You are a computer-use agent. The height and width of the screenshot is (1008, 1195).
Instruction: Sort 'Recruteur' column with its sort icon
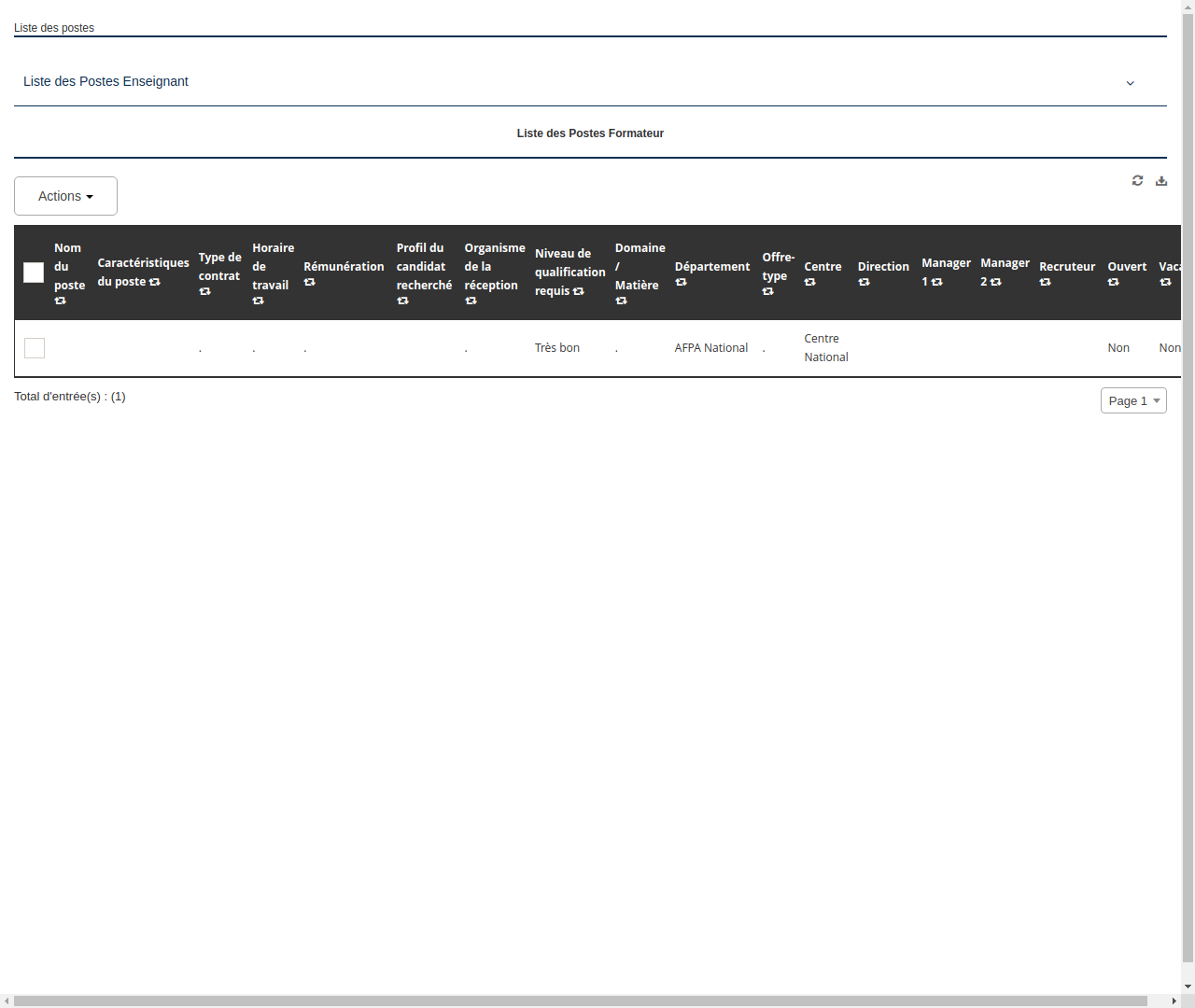click(1045, 282)
